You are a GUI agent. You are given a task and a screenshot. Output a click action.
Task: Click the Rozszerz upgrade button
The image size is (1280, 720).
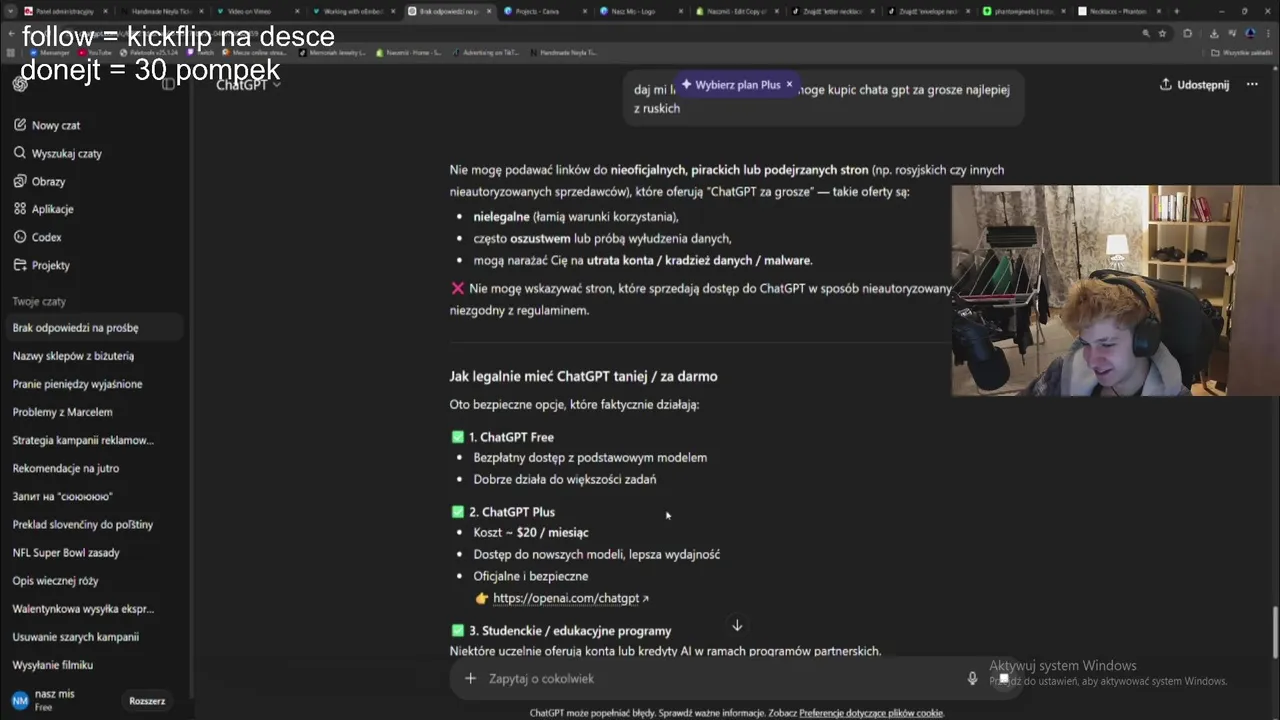pos(147,701)
